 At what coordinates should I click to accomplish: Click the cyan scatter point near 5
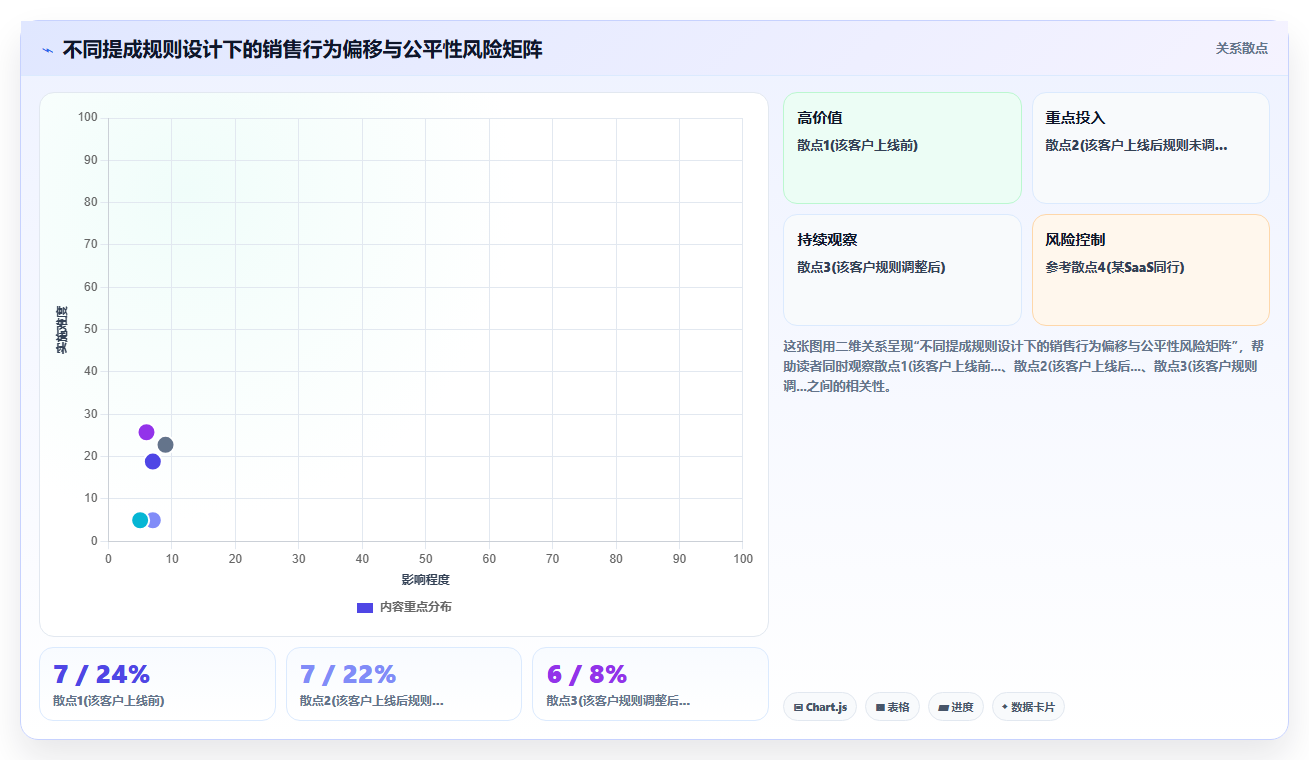[x=140, y=520]
